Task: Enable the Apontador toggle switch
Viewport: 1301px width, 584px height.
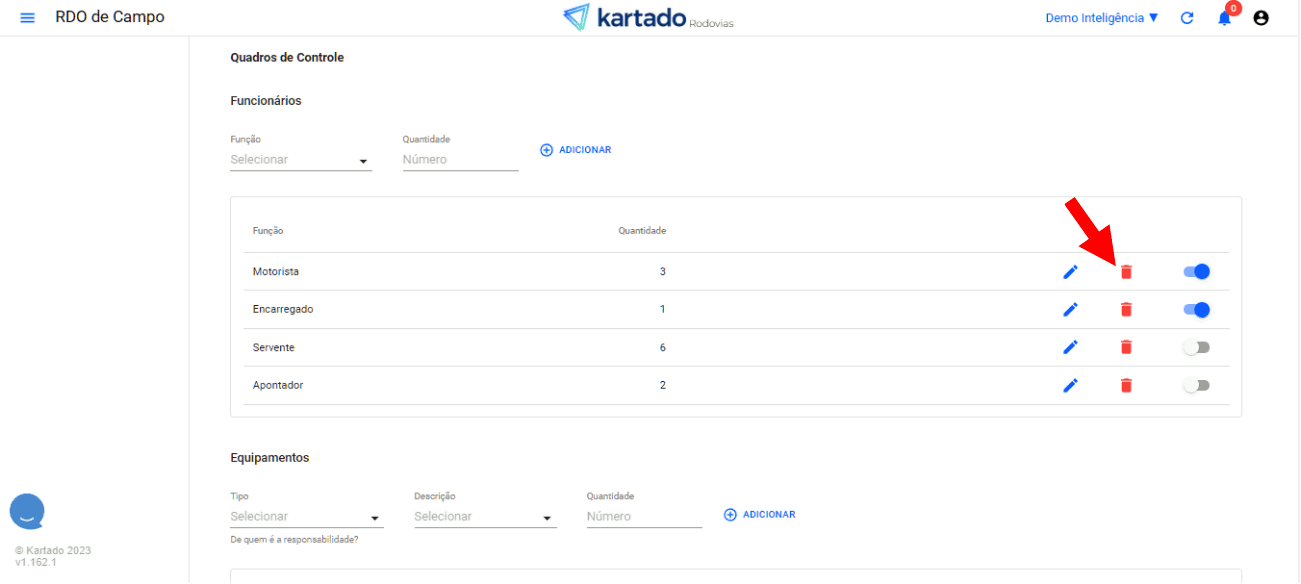Action: tap(1196, 386)
